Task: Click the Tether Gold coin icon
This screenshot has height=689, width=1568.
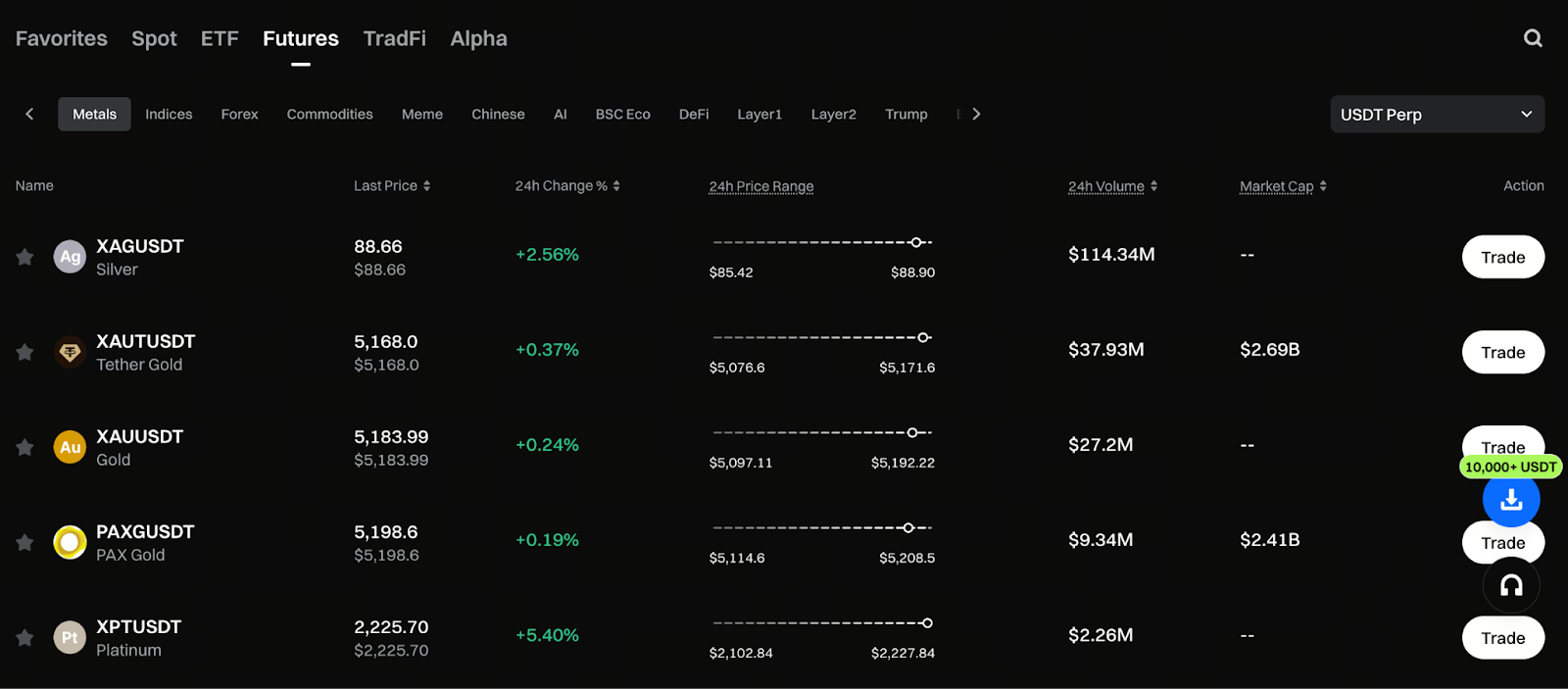Action: tap(70, 352)
